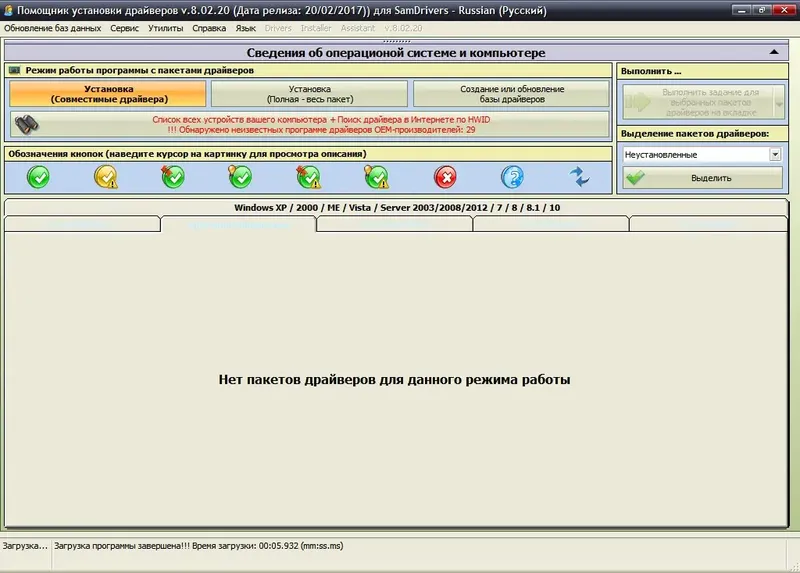
Task: Click the app icon in title bar
Action: coord(8,10)
